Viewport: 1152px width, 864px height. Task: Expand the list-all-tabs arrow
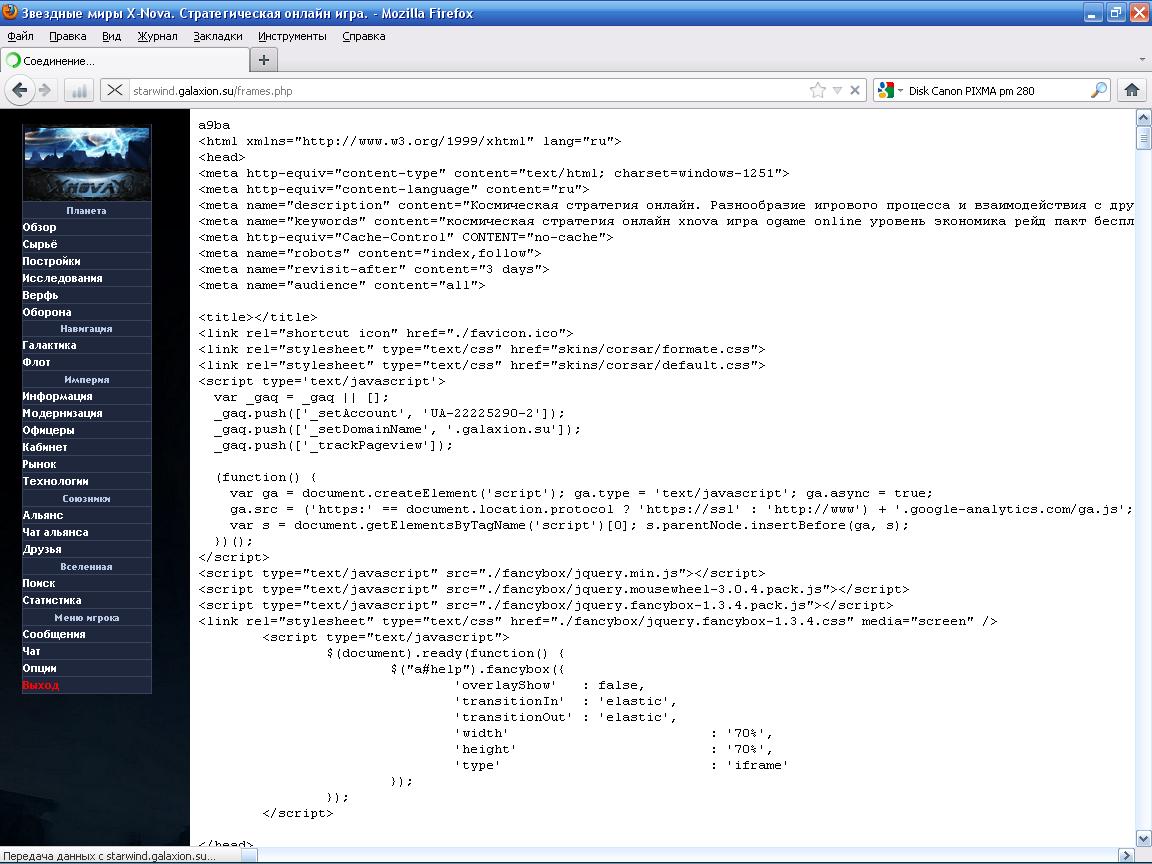(1142, 60)
